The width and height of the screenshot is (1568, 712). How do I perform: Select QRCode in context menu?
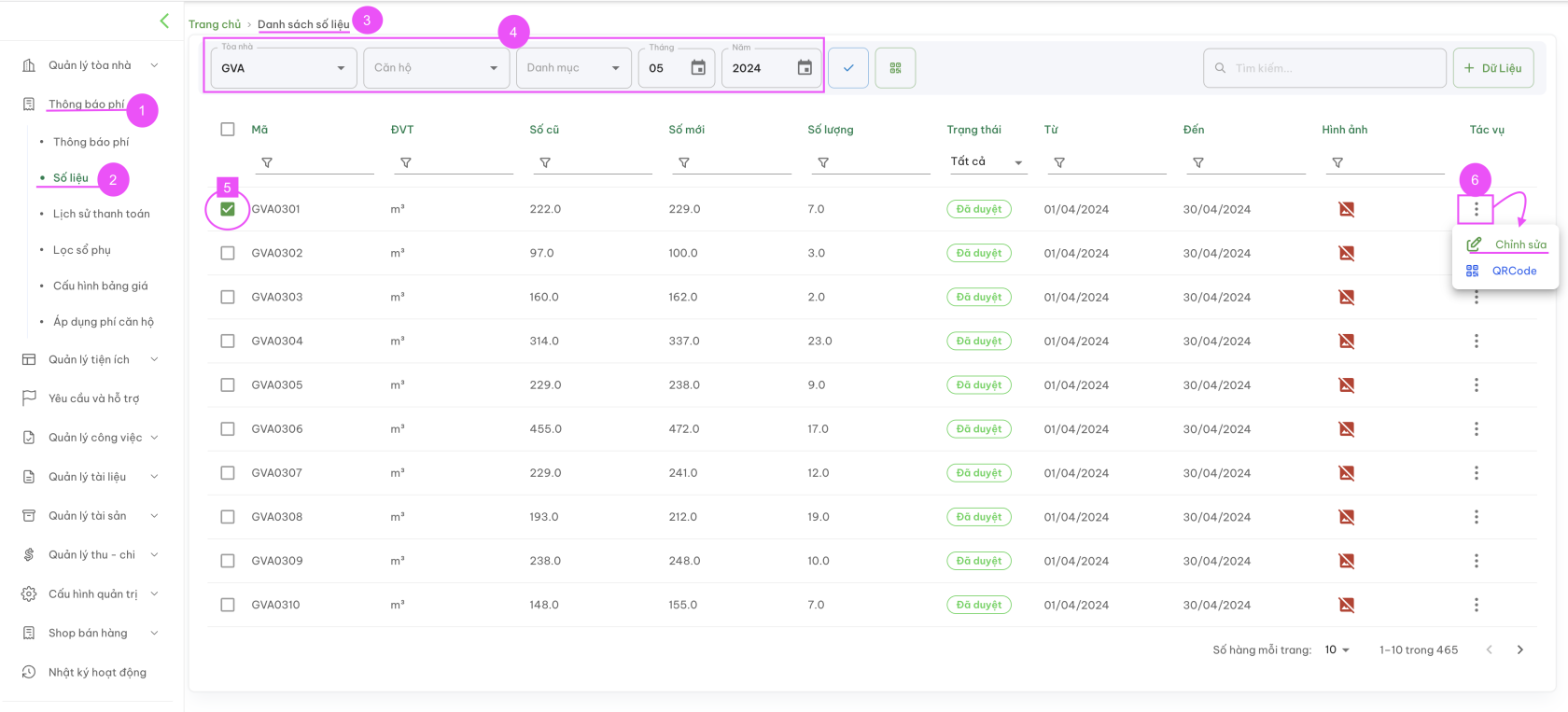1501,271
